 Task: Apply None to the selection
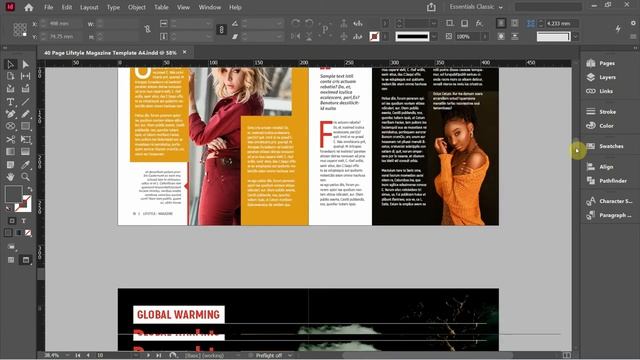(x=28, y=233)
